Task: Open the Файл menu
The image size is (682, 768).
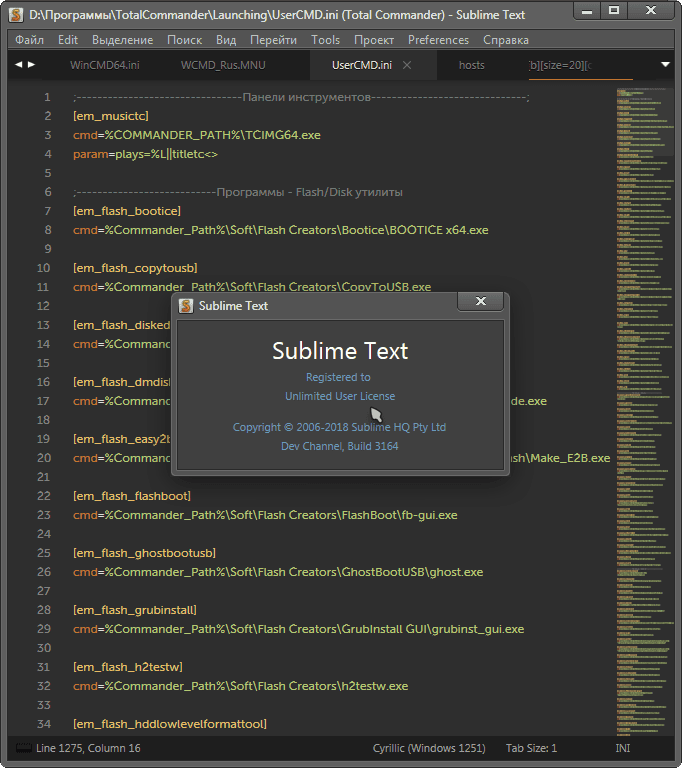Action: pos(29,40)
